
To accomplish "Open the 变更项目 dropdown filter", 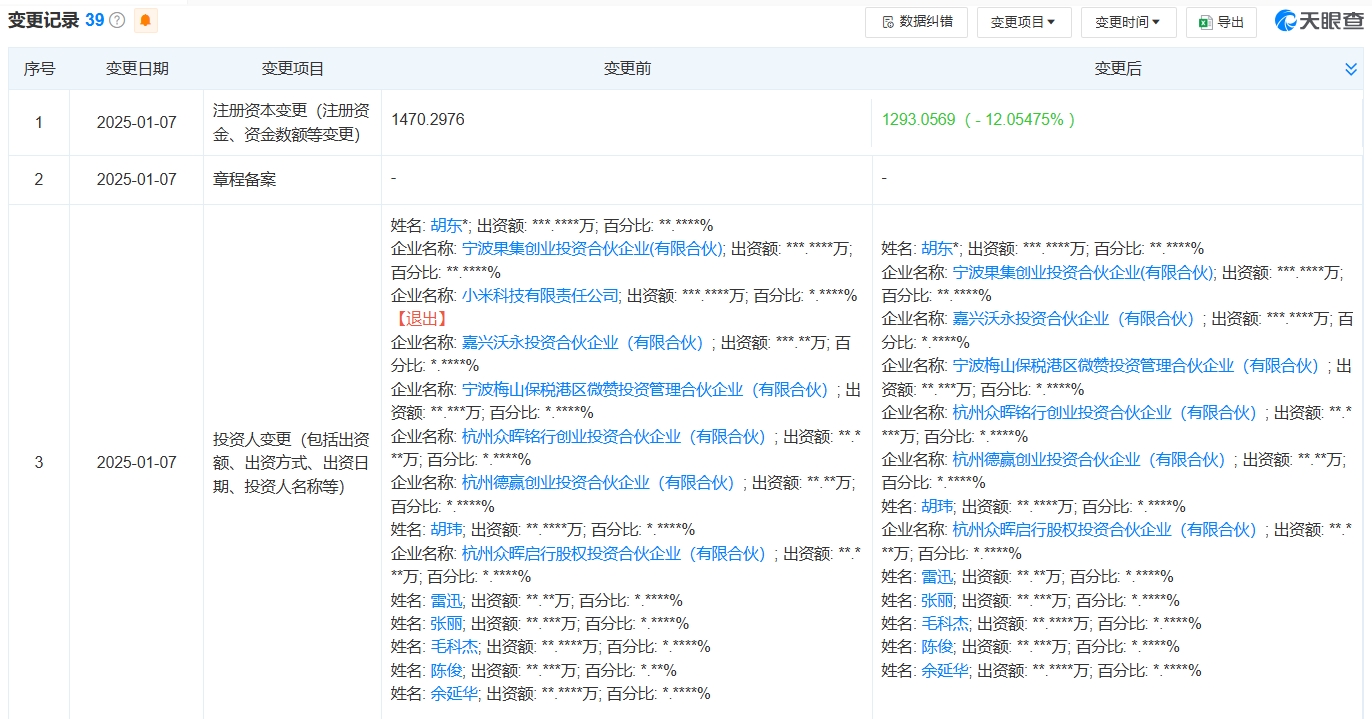I will 1024,22.
